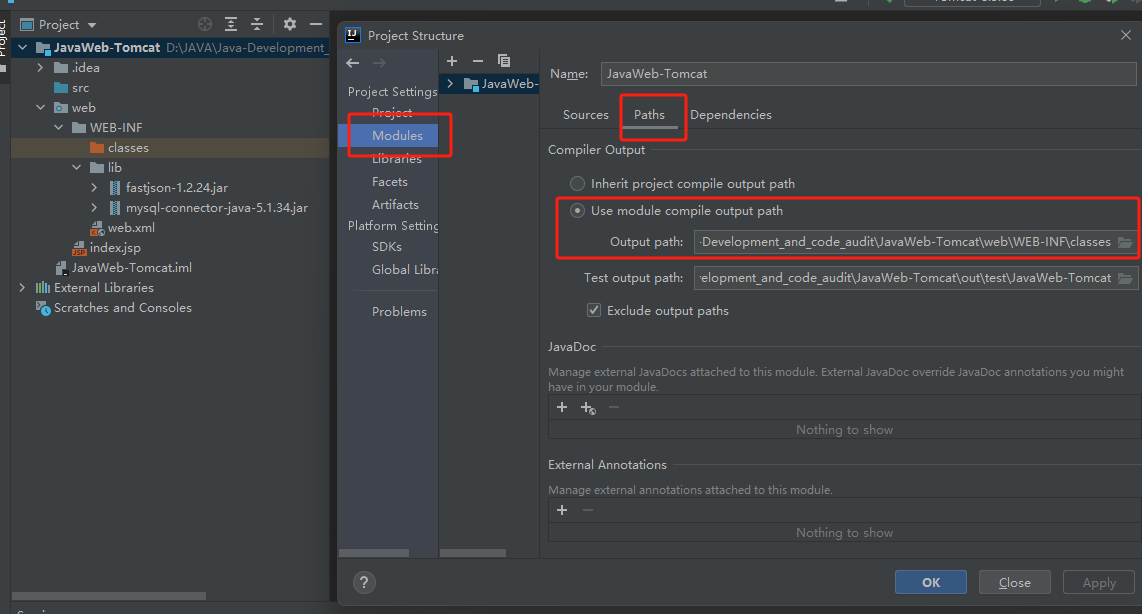Open Project panel gear settings

(x=290, y=24)
